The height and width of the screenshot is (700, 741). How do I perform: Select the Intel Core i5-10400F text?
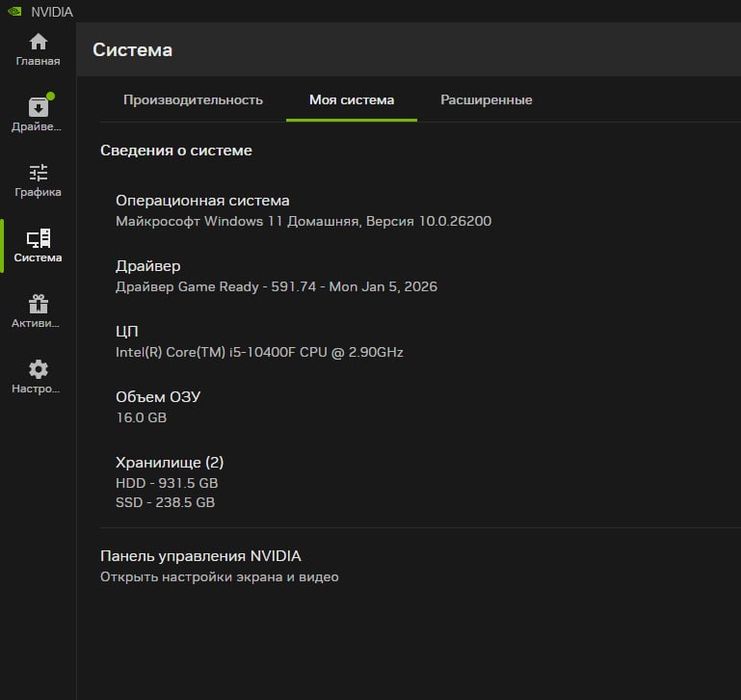click(259, 352)
